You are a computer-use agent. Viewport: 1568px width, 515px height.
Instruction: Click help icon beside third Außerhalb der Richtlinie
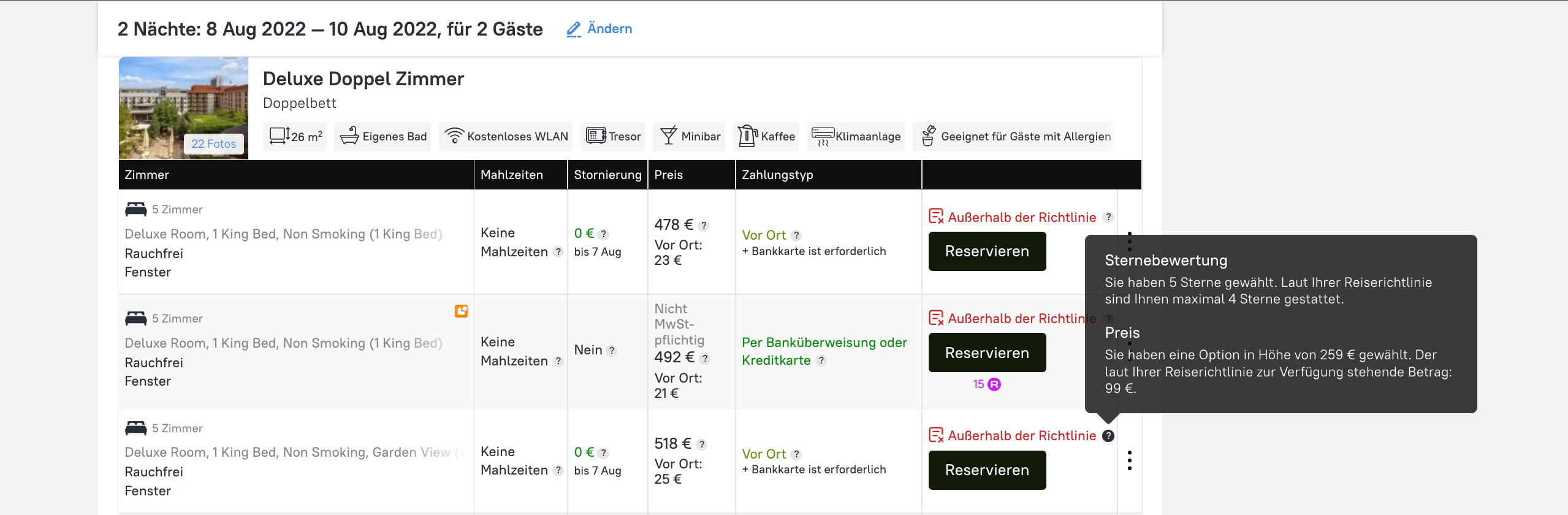click(1108, 436)
